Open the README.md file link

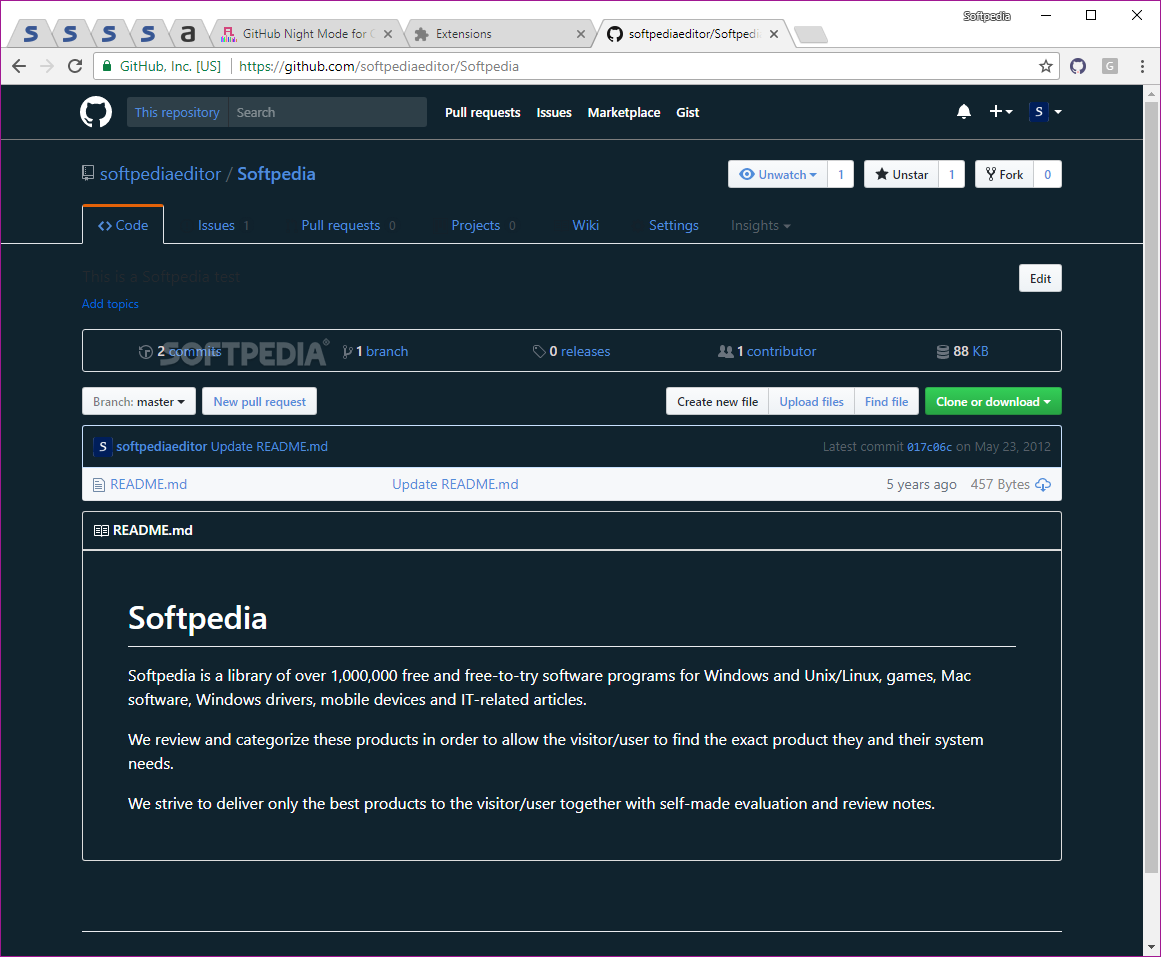pos(148,484)
